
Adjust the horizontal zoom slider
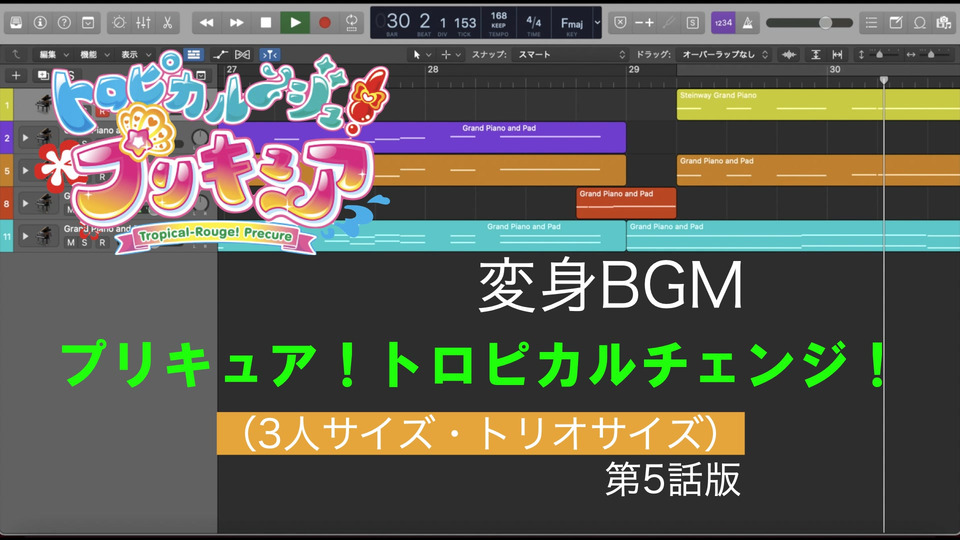pyautogui.click(x=931, y=54)
